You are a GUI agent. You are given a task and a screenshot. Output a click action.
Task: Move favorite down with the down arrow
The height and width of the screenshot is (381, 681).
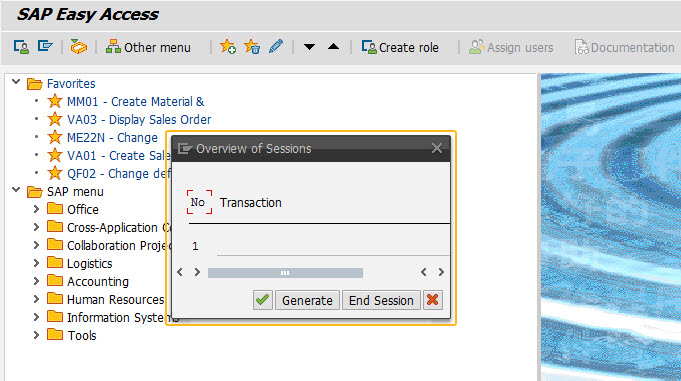[x=309, y=46]
